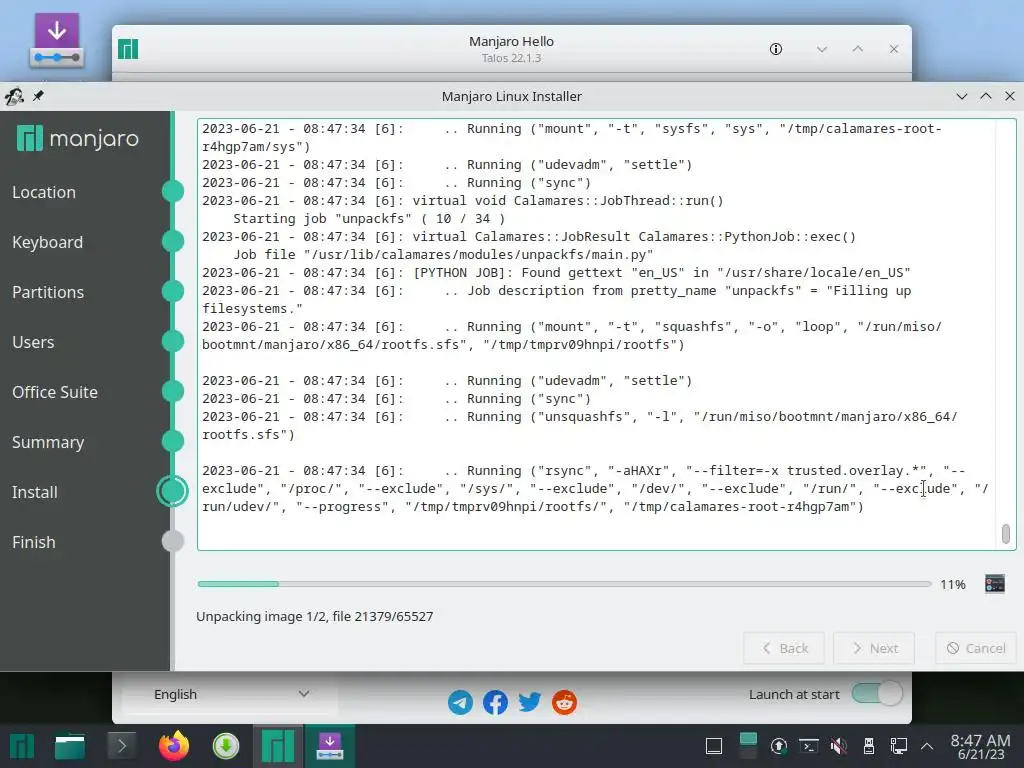This screenshot has width=1024, height=768.
Task: Open the network tray icon
Action: (x=899, y=746)
